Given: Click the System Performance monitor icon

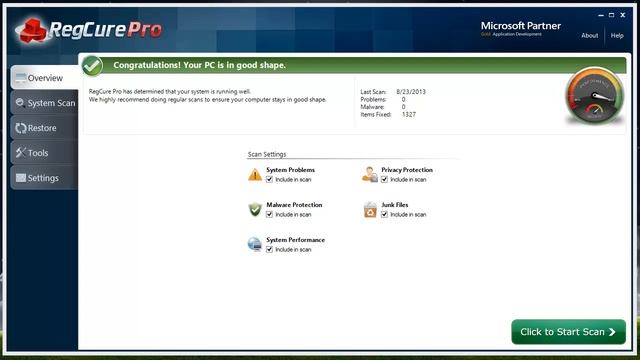Looking at the screenshot, I should coord(255,244).
